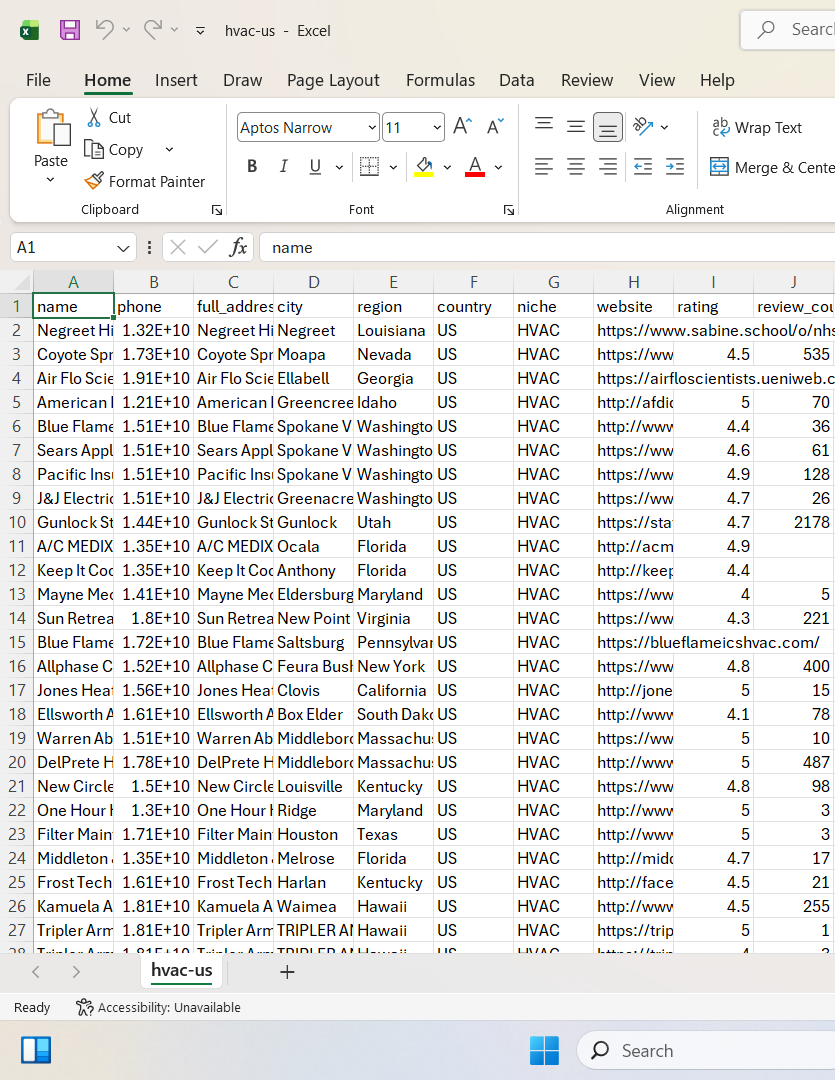Open Font Color dropdown arrow
This screenshot has width=835, height=1080.
498,167
